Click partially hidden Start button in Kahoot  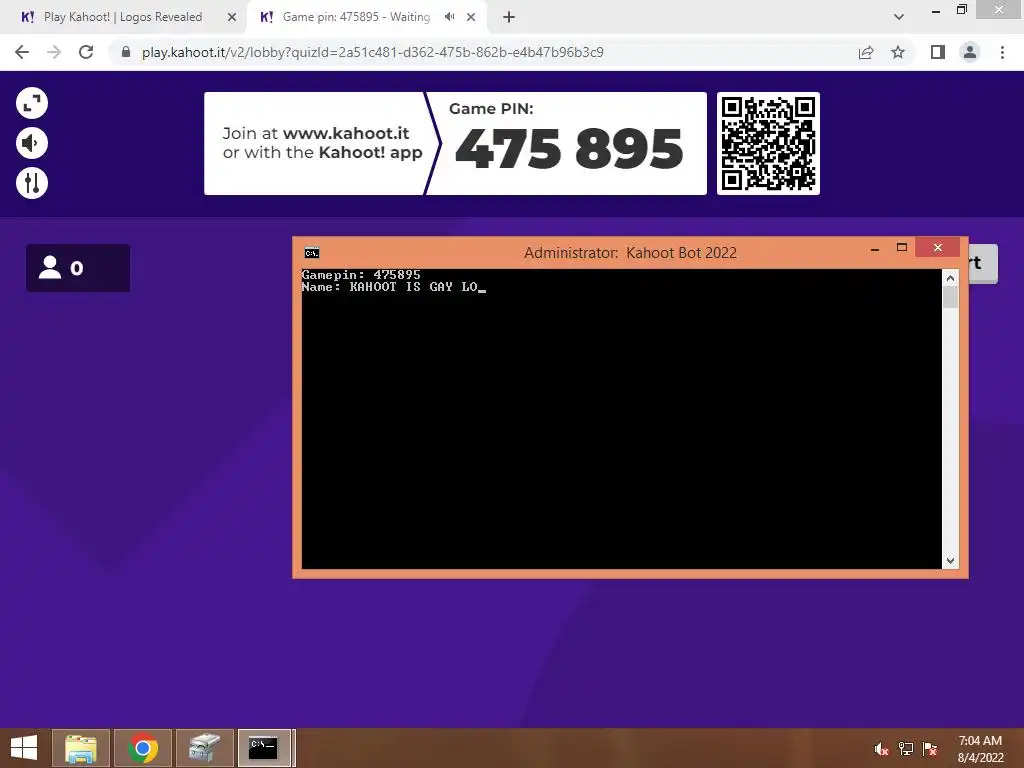pos(983,263)
